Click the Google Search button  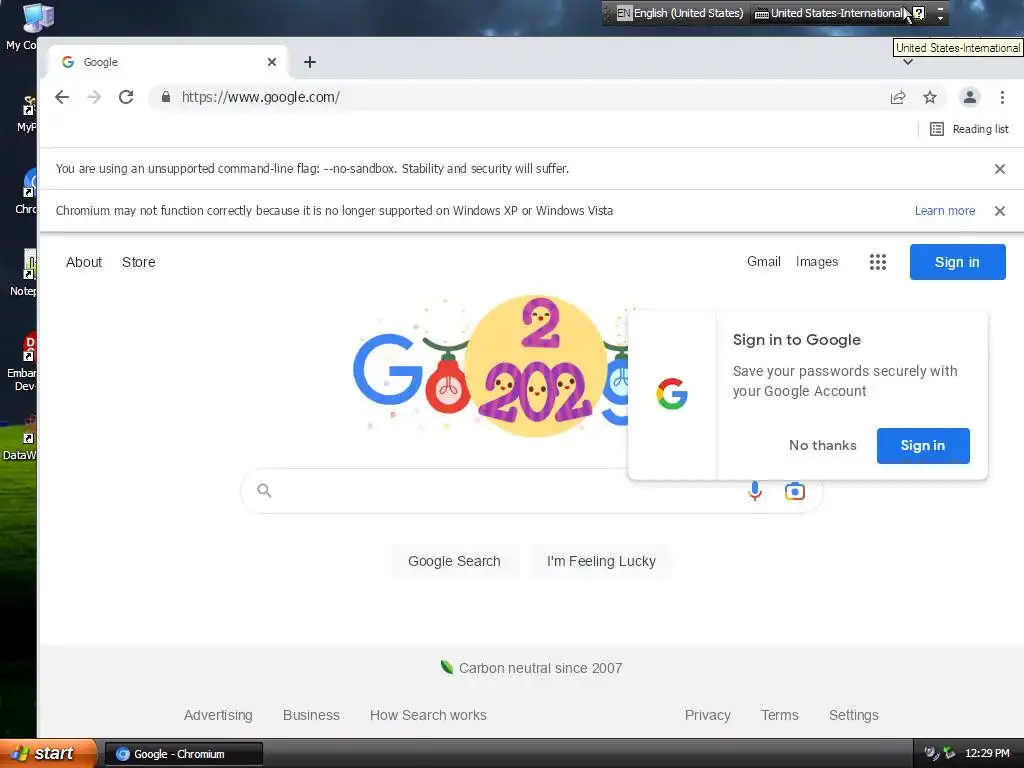pos(455,561)
